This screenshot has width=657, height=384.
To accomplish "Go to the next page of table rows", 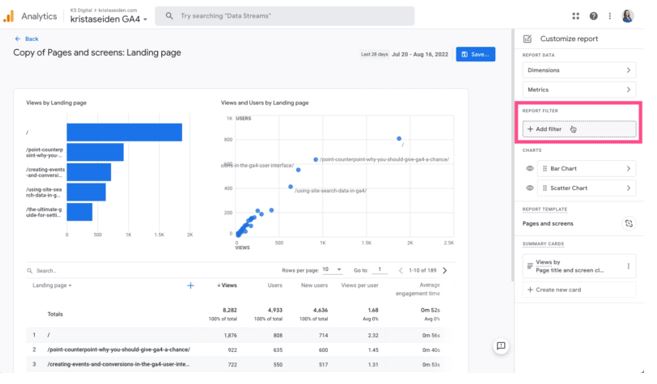I will coord(445,270).
